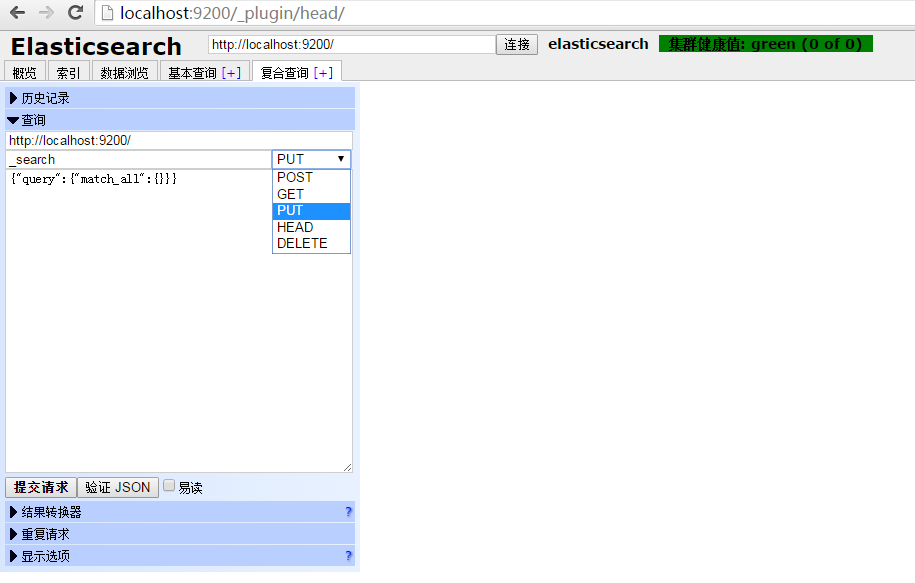
Task: Choose the highlighted PUT option
Action: (x=311, y=211)
